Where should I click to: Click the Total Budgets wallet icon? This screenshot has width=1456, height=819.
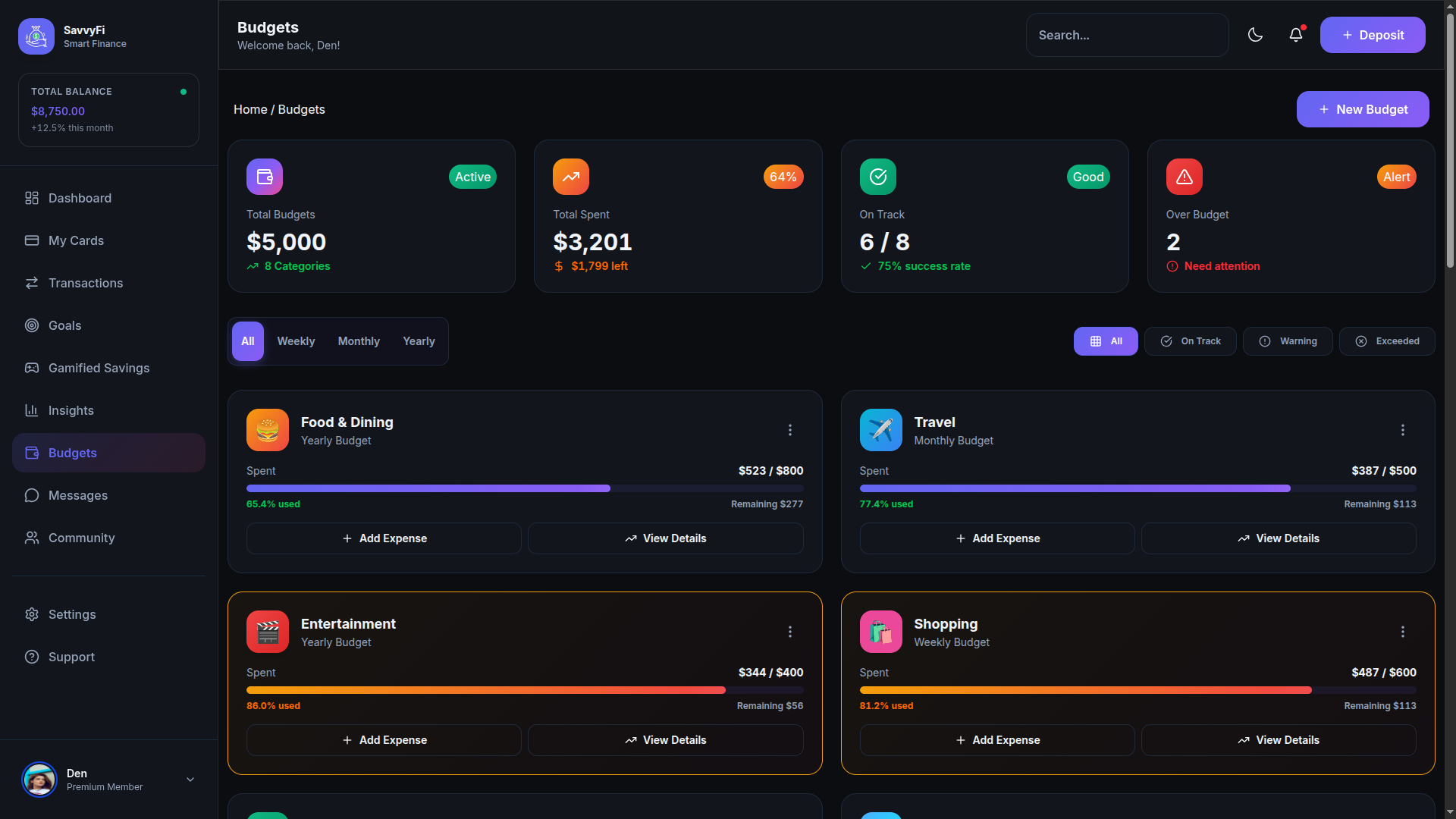(265, 177)
